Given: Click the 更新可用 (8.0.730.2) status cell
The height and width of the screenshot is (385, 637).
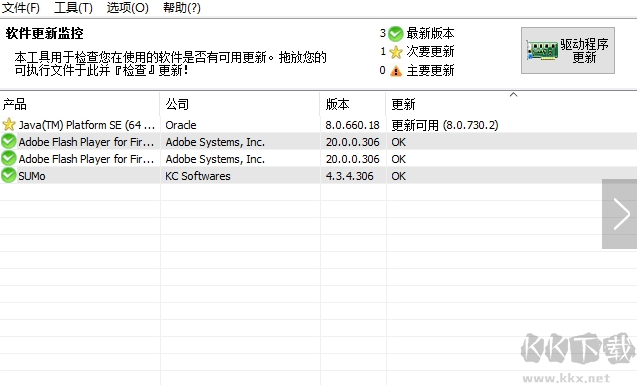Looking at the screenshot, I should point(445,125).
